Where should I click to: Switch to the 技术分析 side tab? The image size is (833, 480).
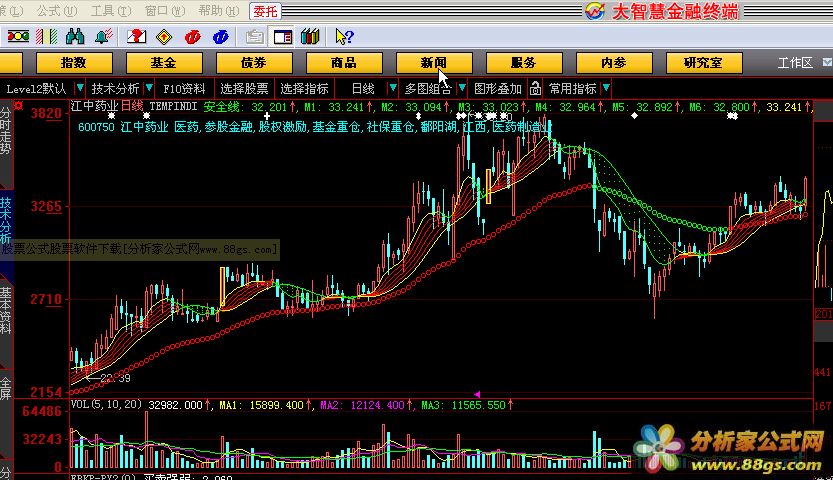(x=6, y=220)
